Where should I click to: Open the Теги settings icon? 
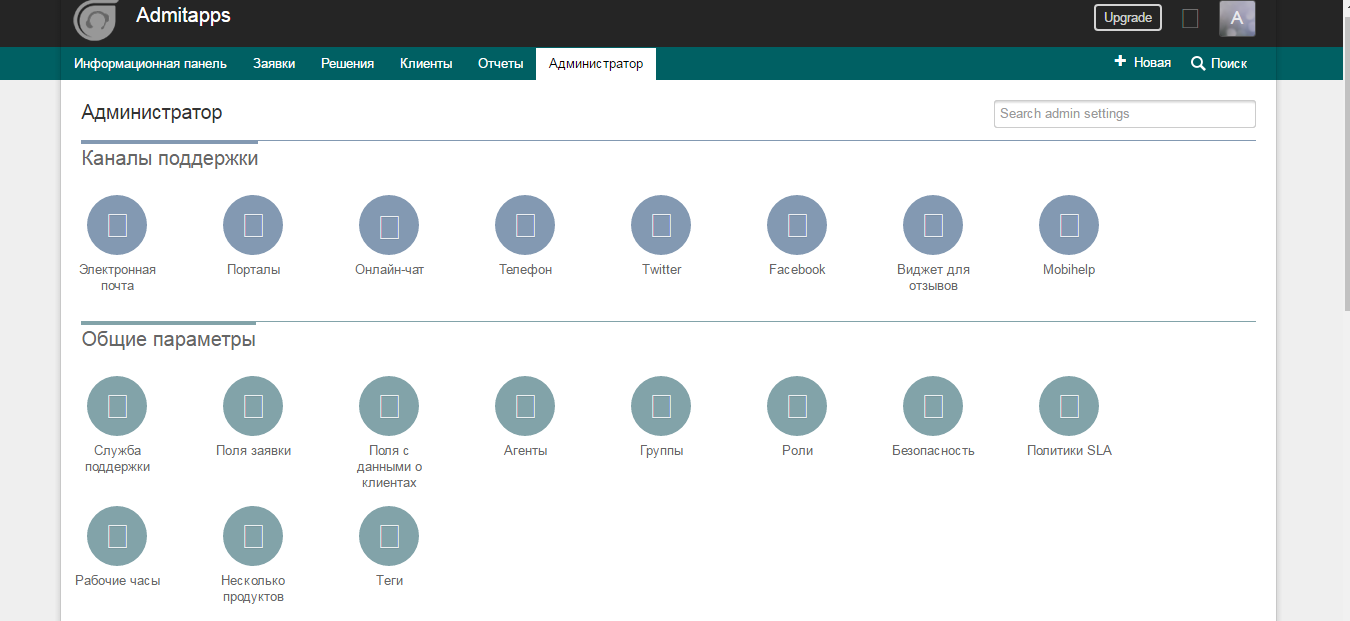point(389,536)
